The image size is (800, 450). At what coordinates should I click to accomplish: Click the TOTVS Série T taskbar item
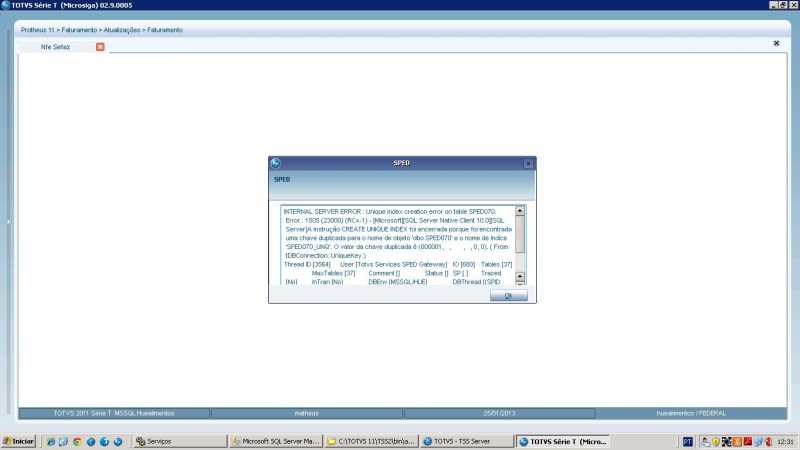coord(563,441)
